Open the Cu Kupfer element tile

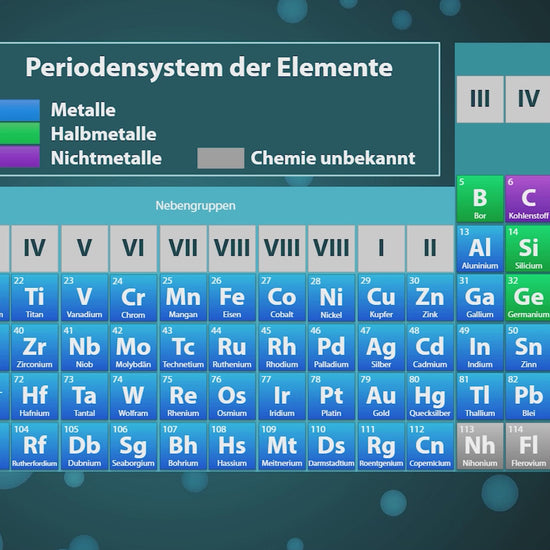coord(381,297)
